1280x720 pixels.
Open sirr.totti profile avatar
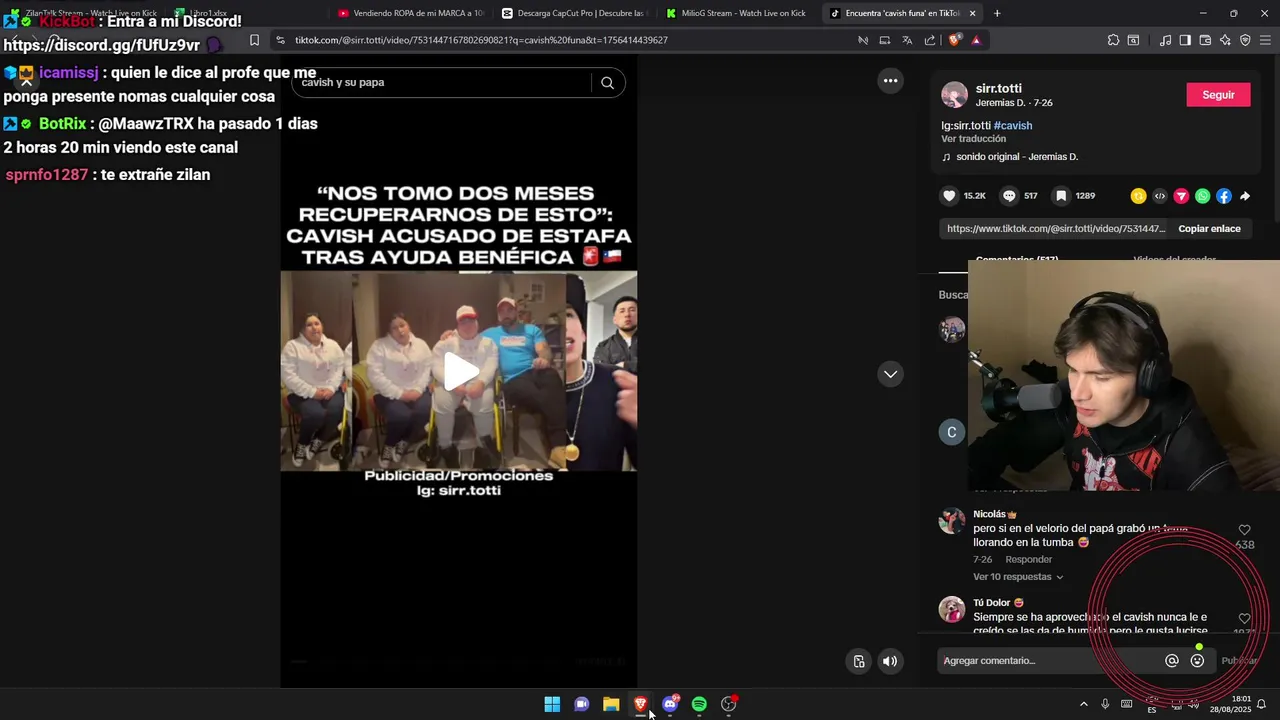pos(955,95)
